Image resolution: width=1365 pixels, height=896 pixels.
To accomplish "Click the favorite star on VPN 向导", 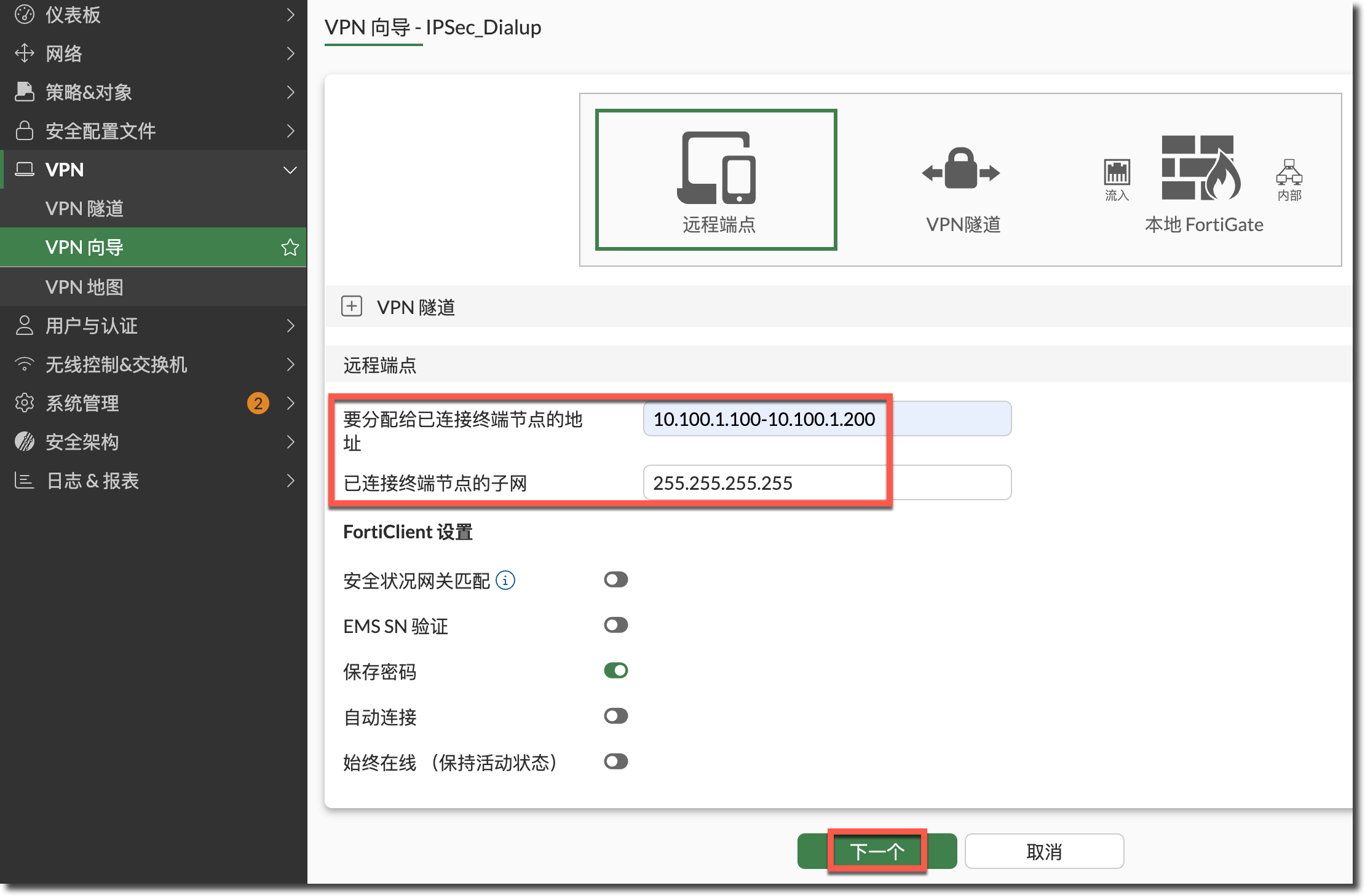I will pyautogui.click(x=290, y=247).
